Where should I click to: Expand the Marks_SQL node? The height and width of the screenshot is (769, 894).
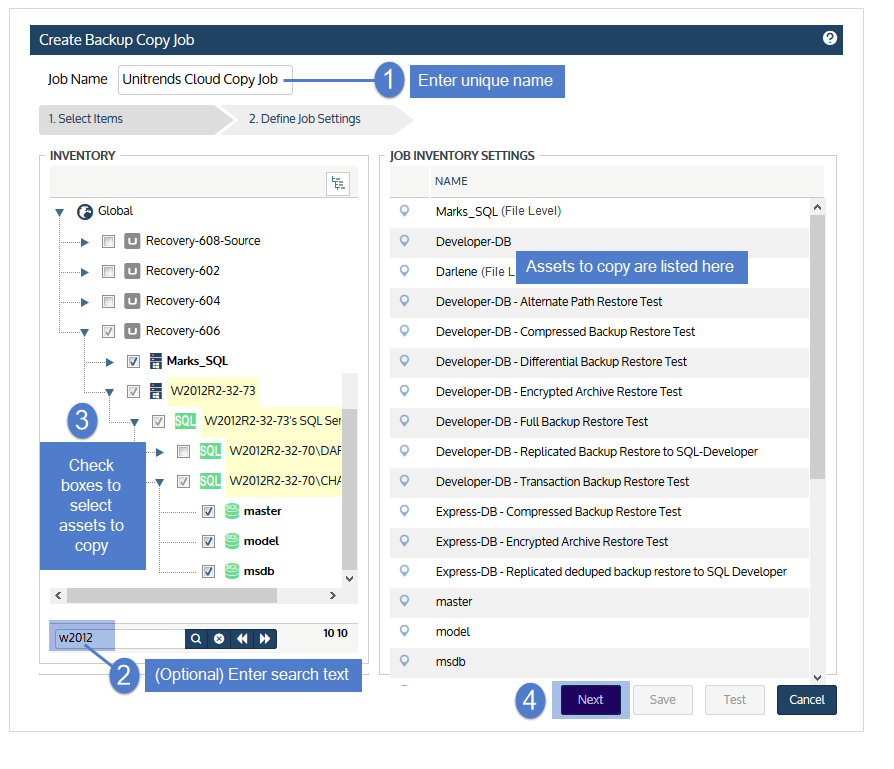tap(110, 362)
